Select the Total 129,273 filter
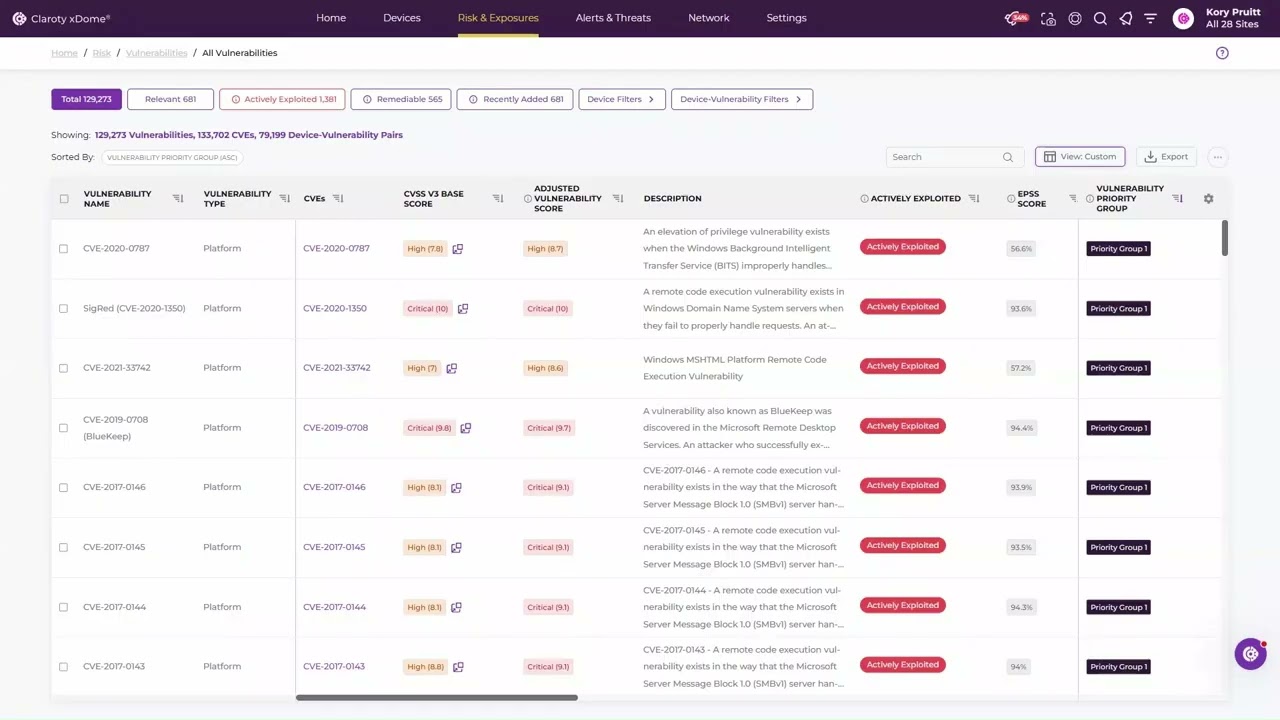Image resolution: width=1280 pixels, height=720 pixels. pos(86,99)
